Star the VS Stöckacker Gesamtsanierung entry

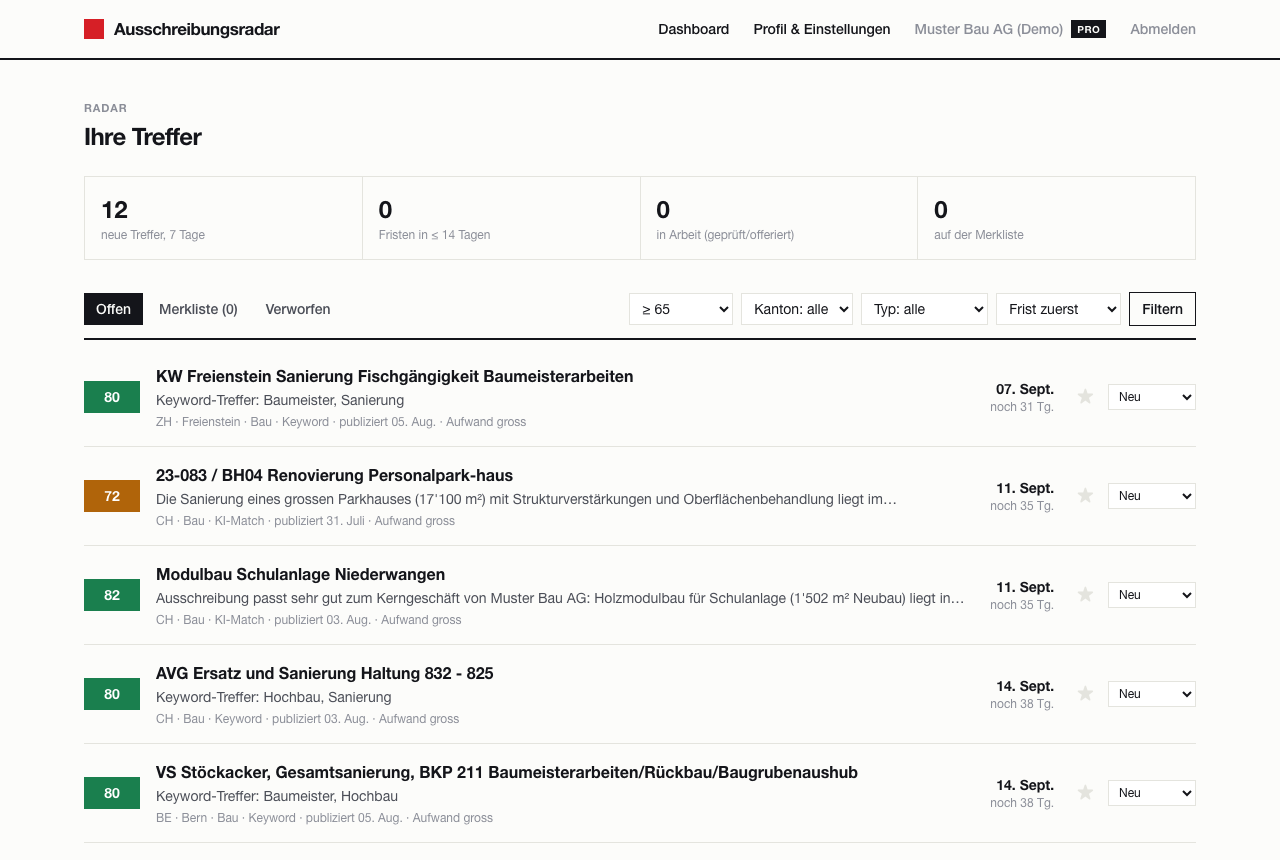pos(1085,793)
